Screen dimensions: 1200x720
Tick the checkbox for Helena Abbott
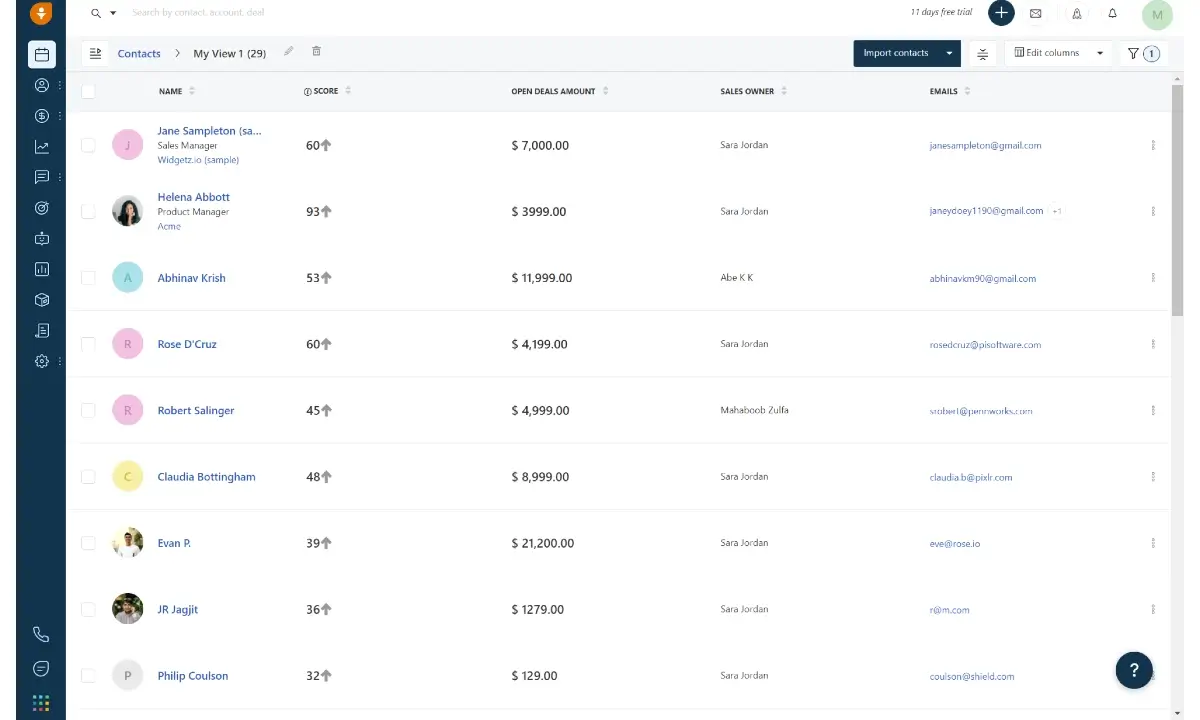coord(88,211)
